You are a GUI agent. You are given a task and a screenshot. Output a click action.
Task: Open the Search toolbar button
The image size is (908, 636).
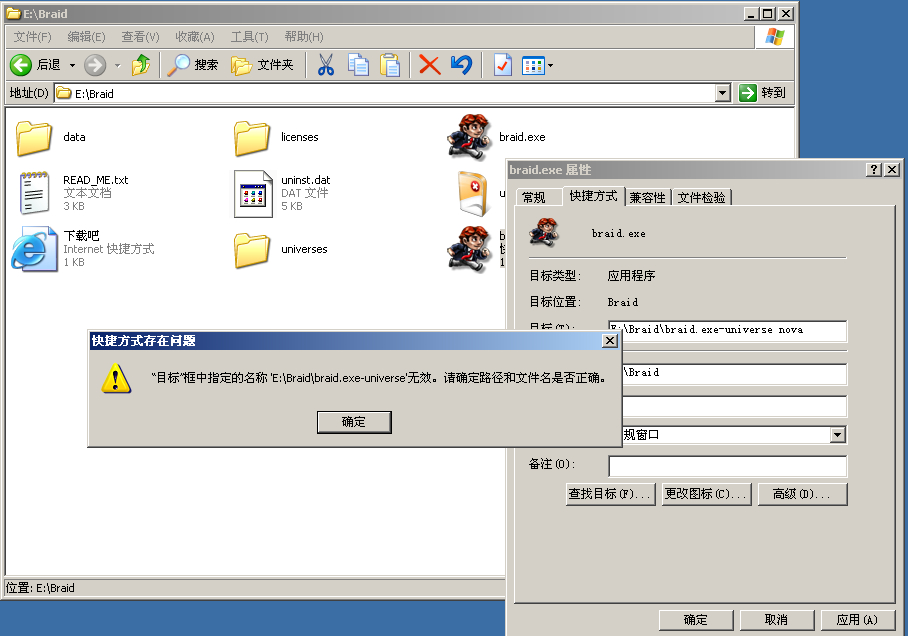coord(192,65)
